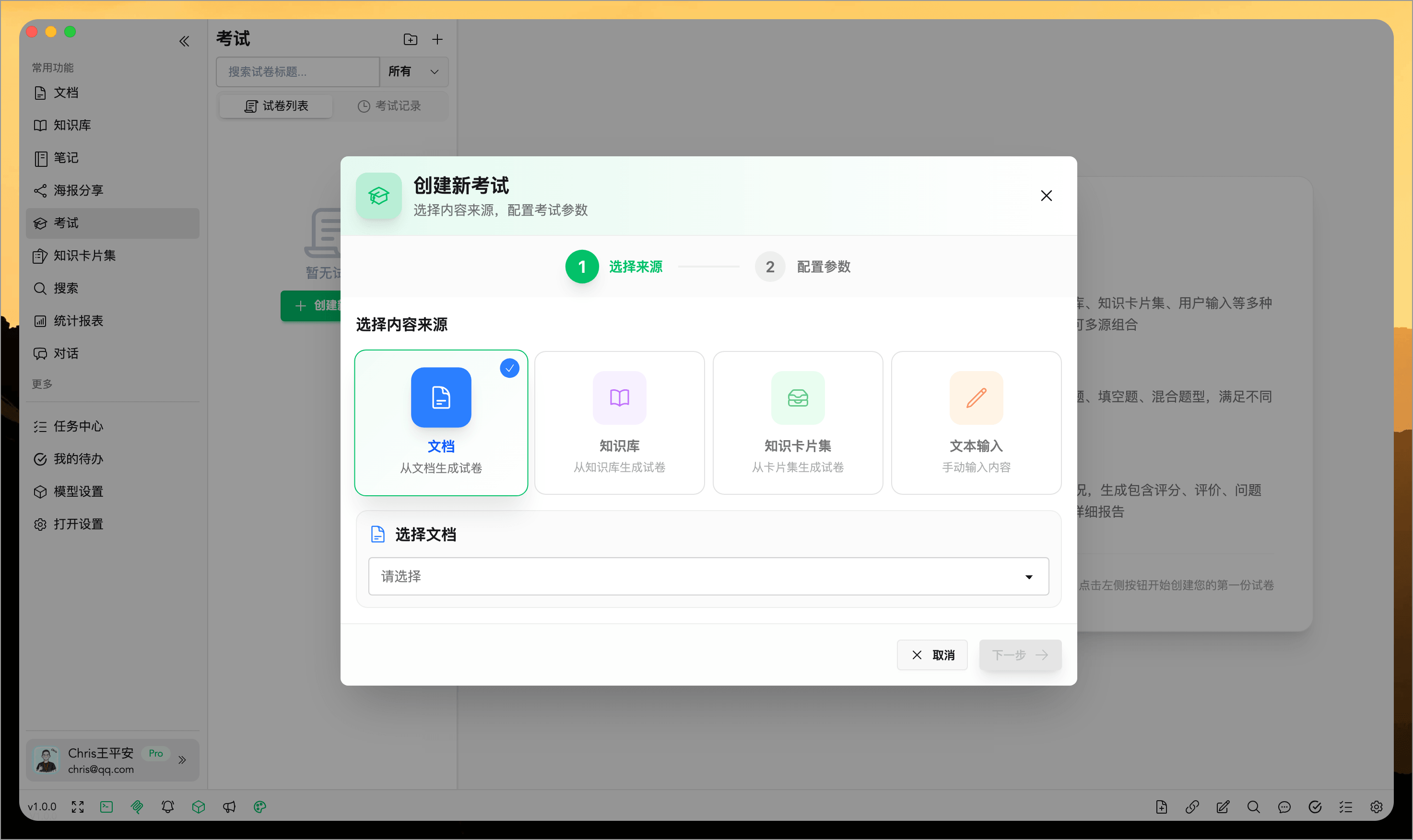Open the 知识库 section in the sidebar
This screenshot has width=1413, height=840.
click(x=72, y=125)
